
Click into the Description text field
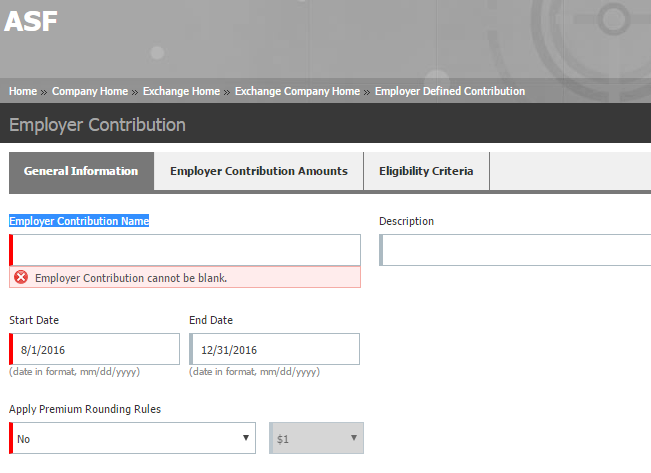pyautogui.click(x=515, y=250)
